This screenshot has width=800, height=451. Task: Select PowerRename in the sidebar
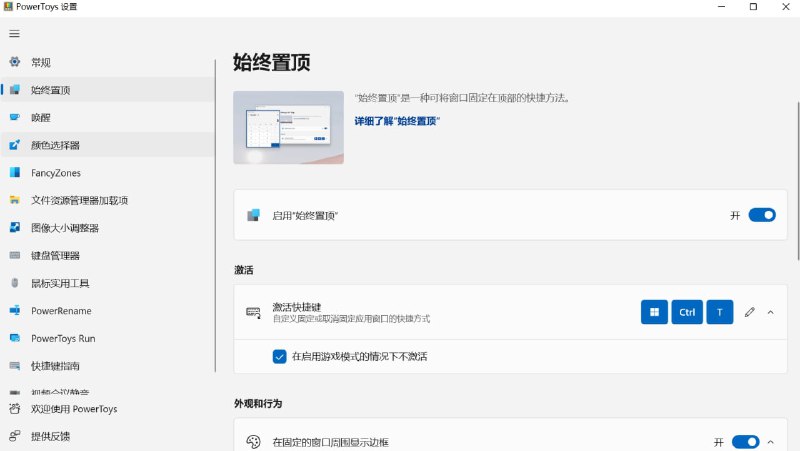pos(107,310)
